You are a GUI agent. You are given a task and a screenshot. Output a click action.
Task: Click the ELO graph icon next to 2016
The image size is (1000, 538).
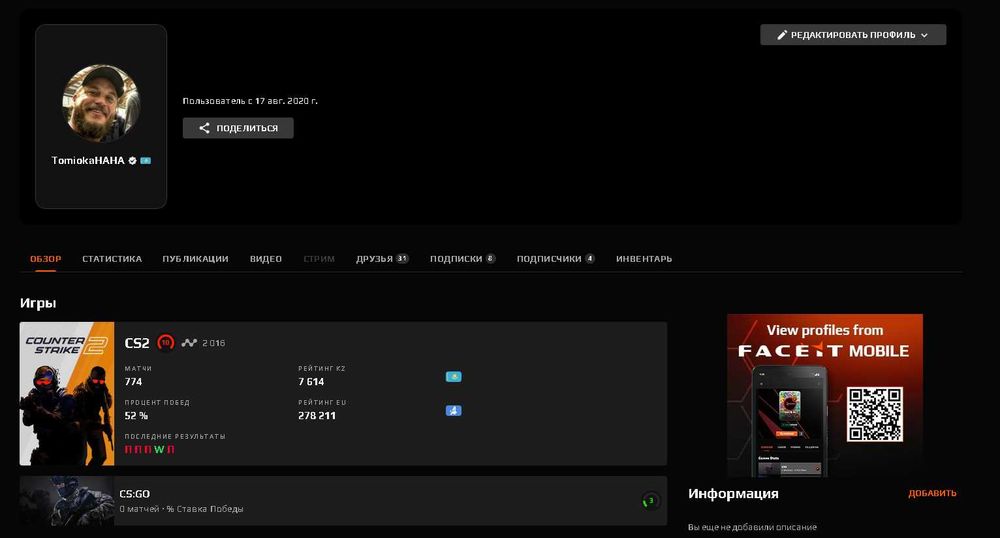point(189,343)
